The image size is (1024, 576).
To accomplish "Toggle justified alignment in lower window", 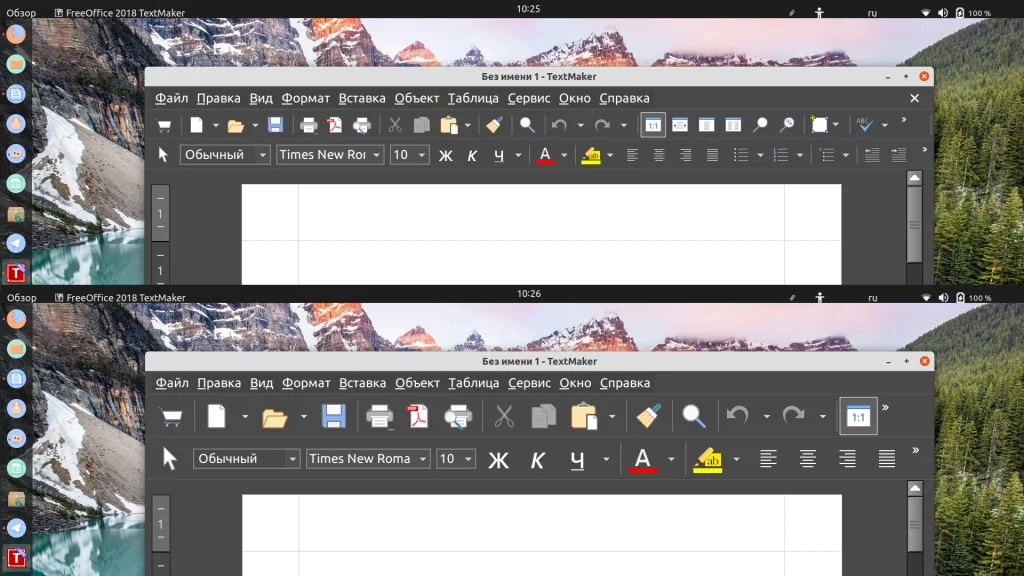I will pos(886,459).
